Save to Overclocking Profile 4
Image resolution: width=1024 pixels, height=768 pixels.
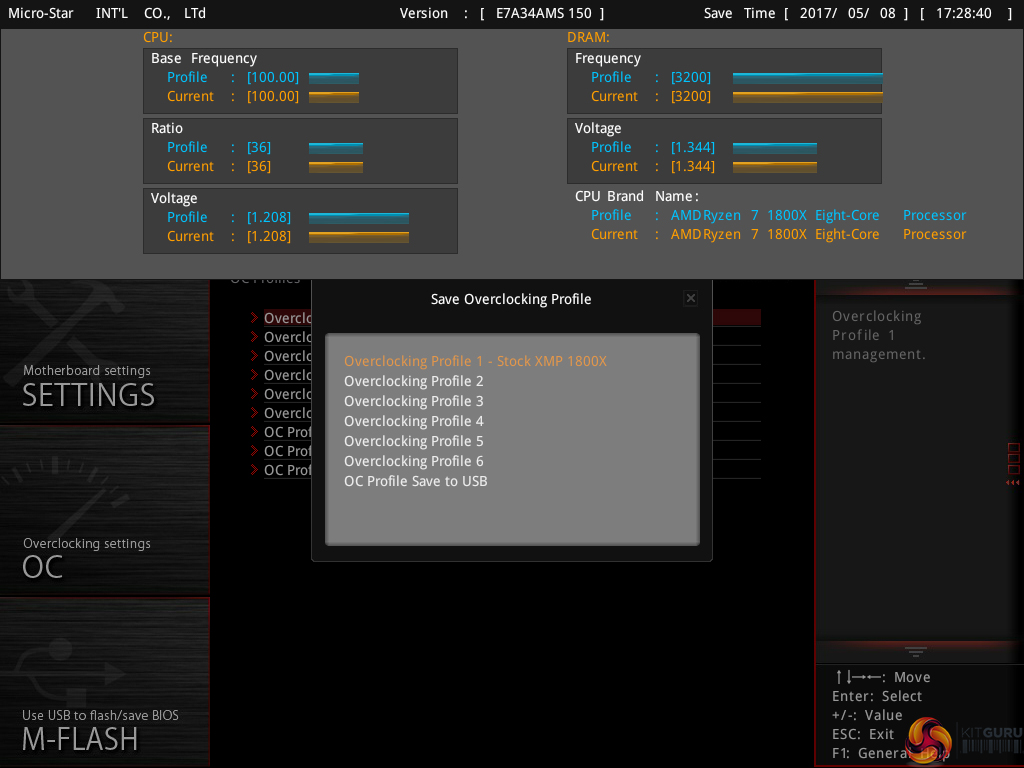(413, 421)
